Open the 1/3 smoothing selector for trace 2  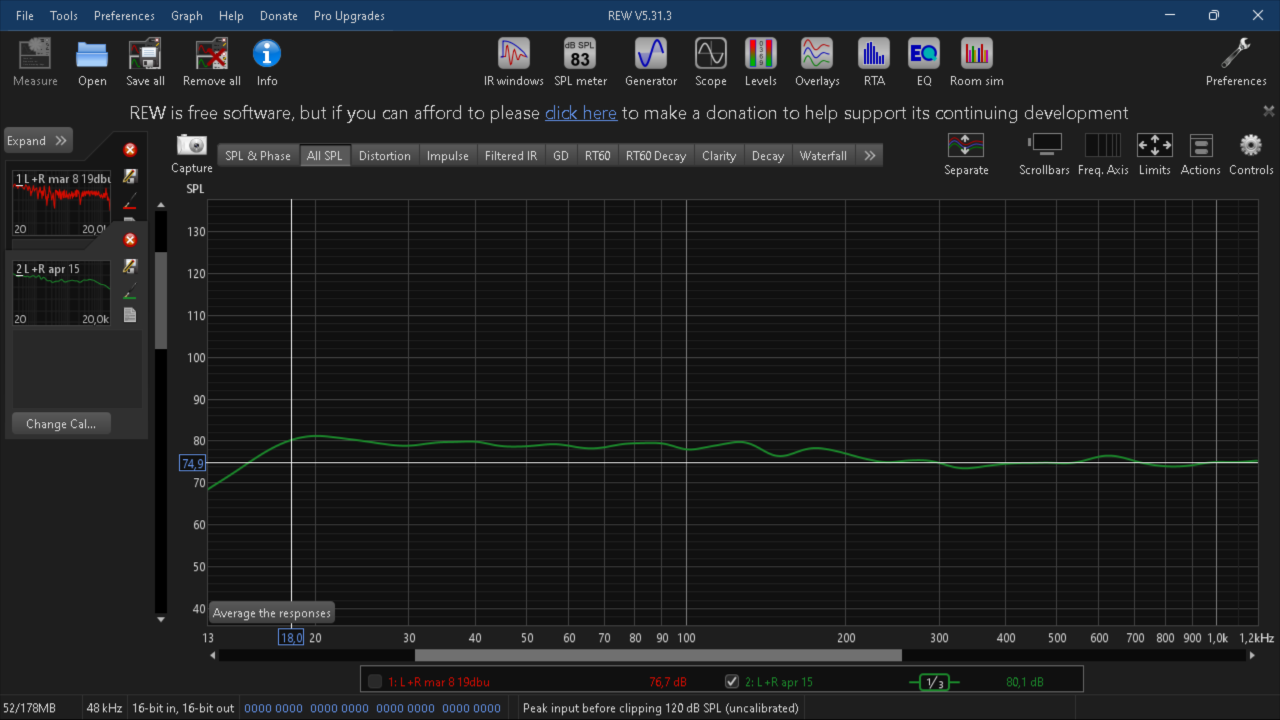(934, 682)
